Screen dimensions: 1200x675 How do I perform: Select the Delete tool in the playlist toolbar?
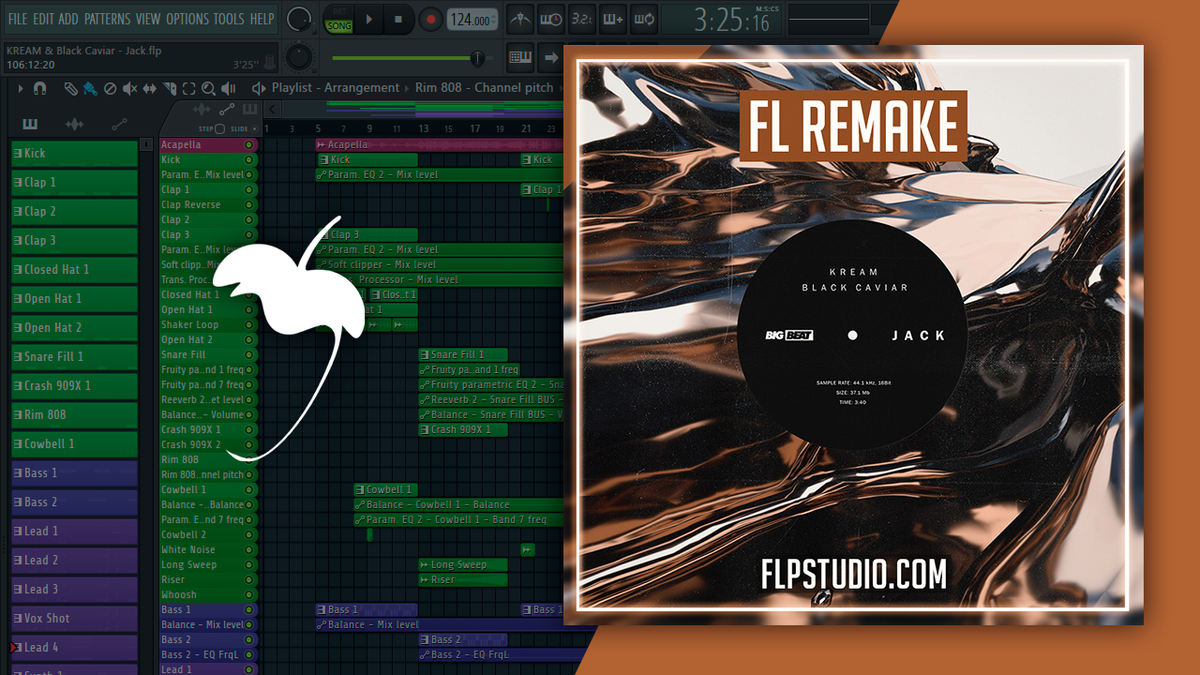(108, 88)
